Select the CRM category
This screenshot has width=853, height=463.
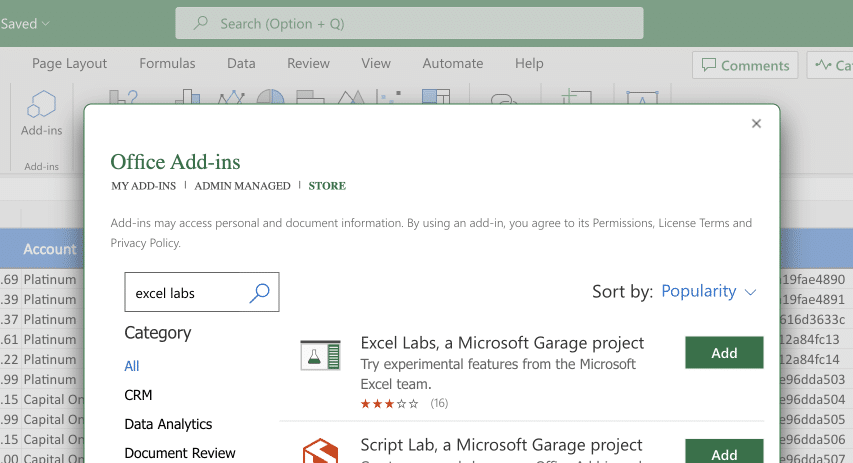[x=138, y=395]
